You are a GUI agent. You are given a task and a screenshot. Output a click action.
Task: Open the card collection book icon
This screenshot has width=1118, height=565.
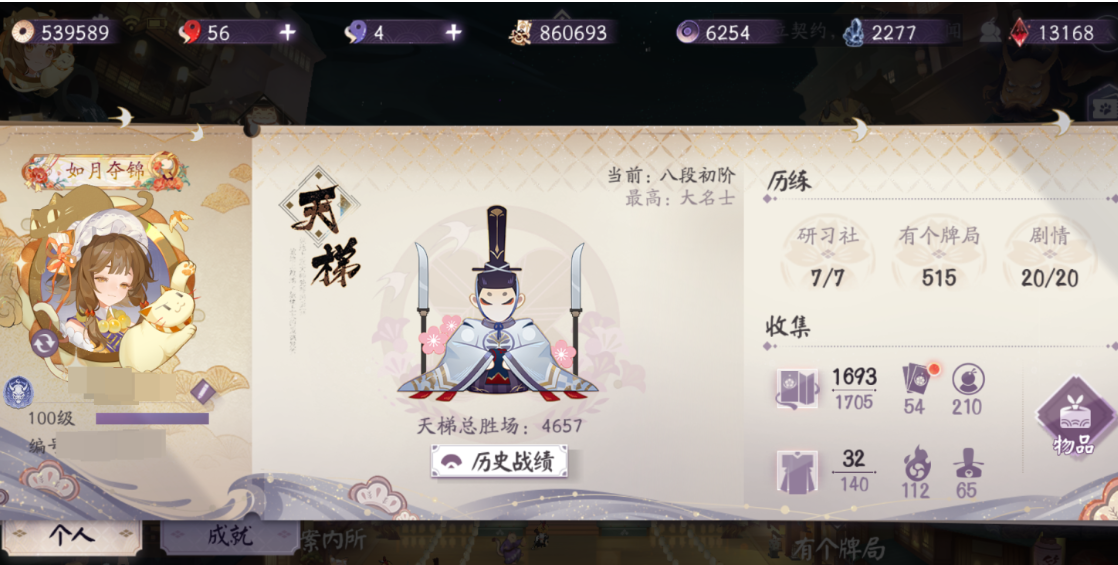[797, 389]
